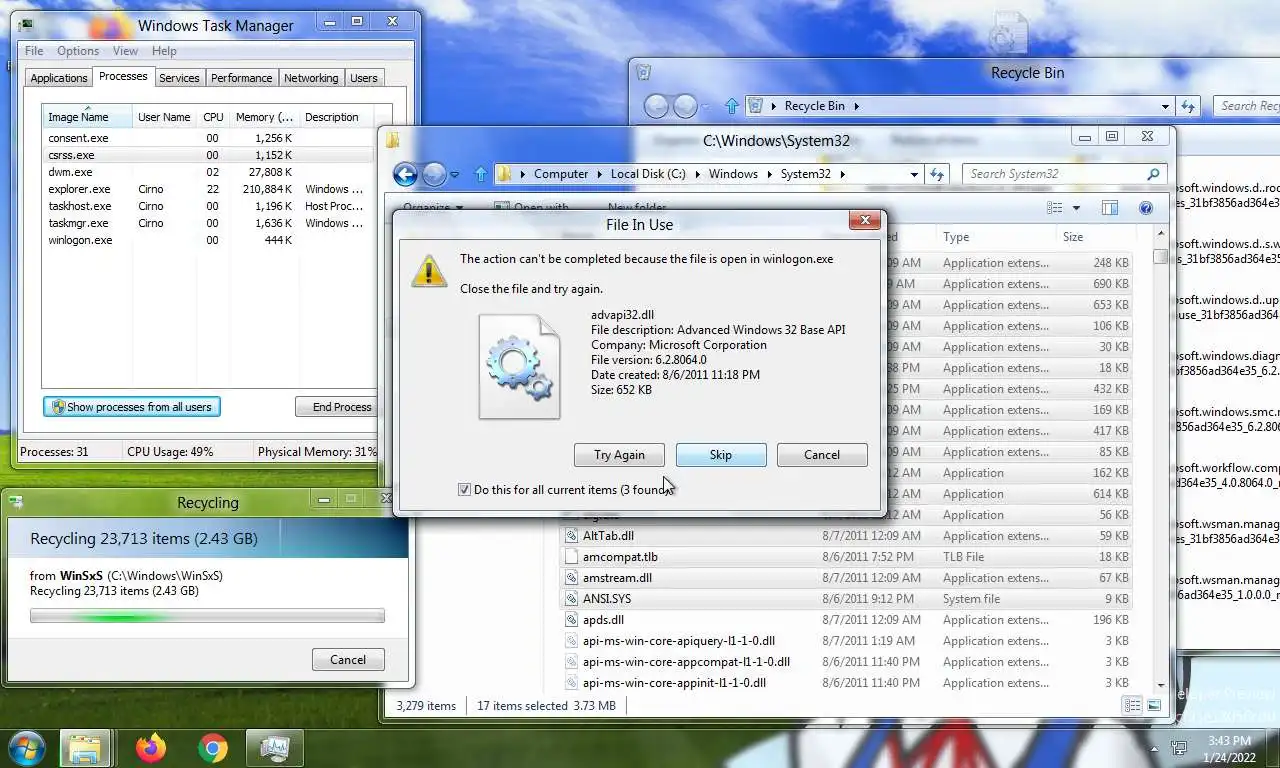The image size is (1280, 768).
Task: Click up arrow in Recycle Bin window
Action: (732, 106)
